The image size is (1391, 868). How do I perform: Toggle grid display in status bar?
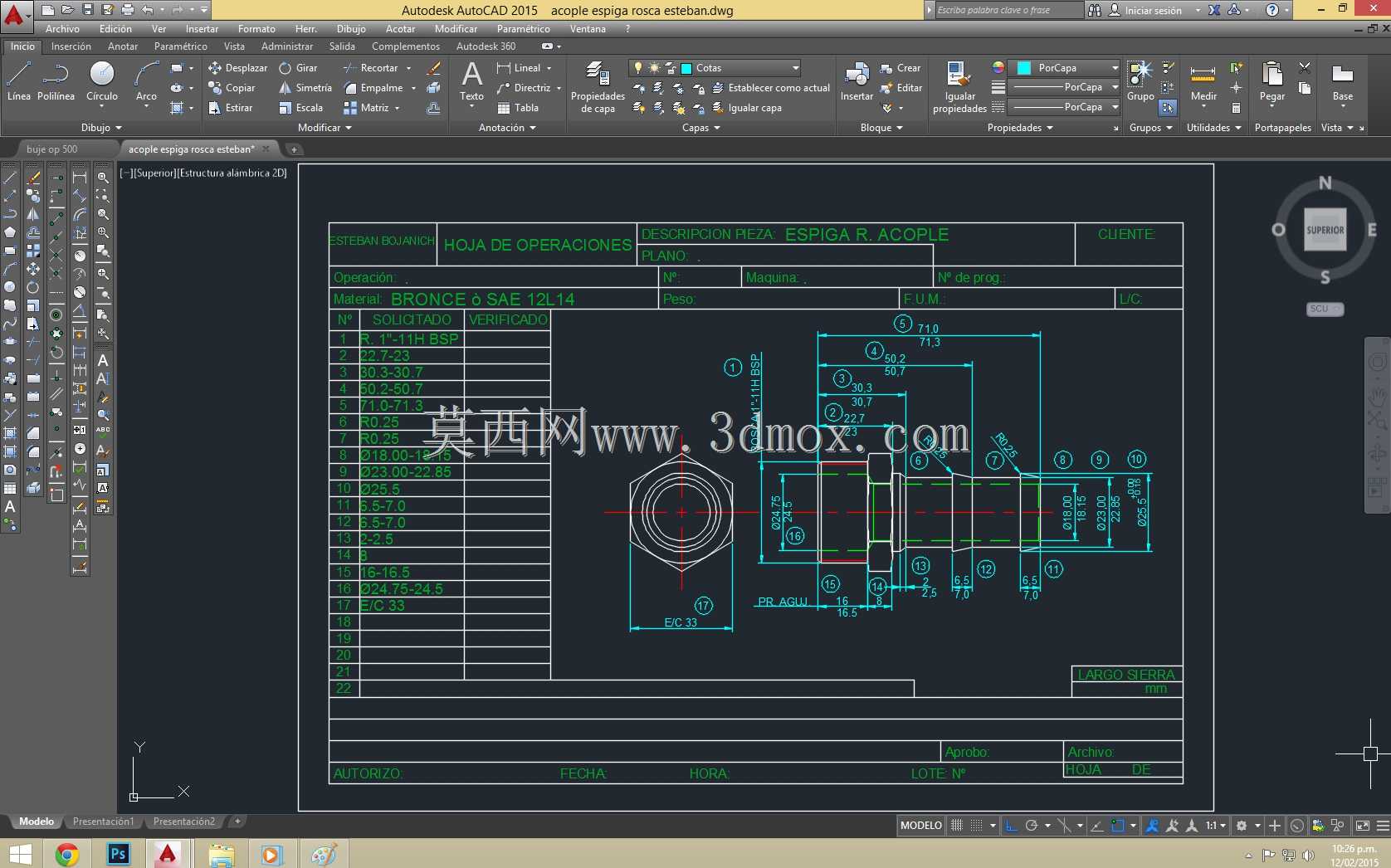957,826
